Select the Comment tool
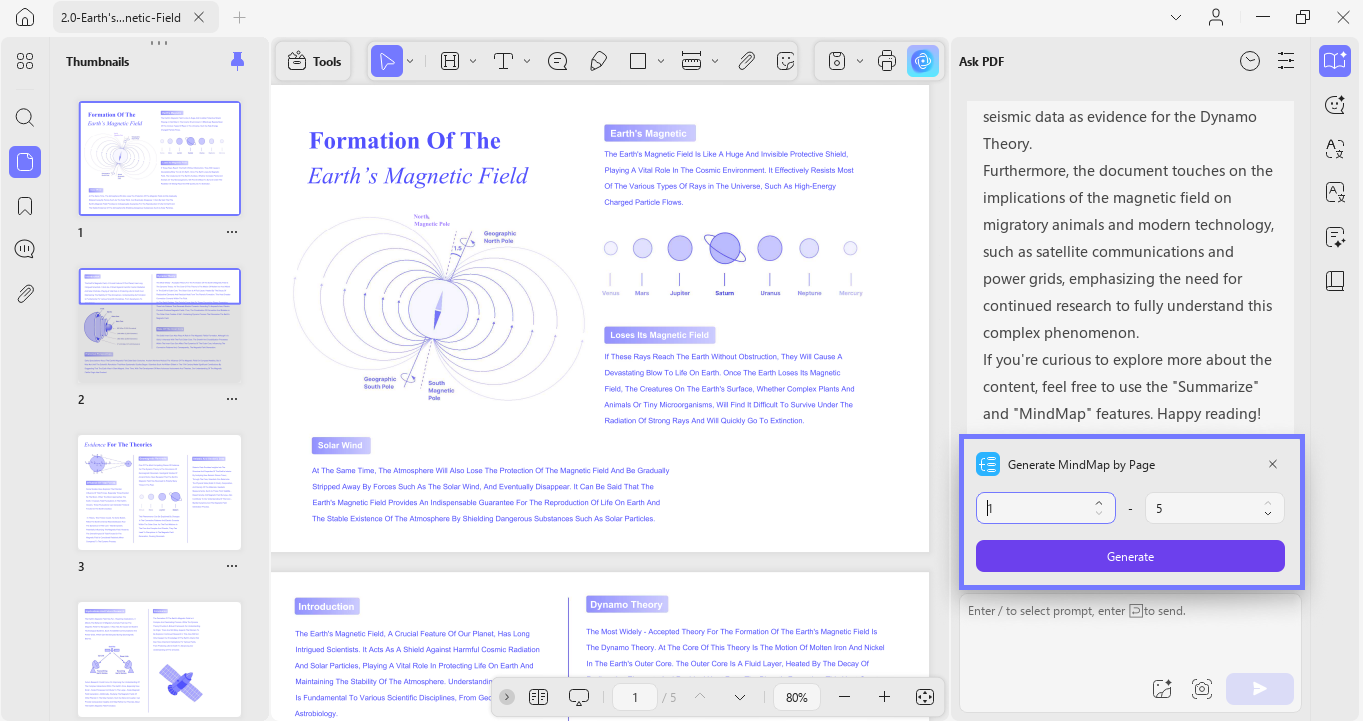Viewport: 1363px width, 721px height. pos(557,60)
